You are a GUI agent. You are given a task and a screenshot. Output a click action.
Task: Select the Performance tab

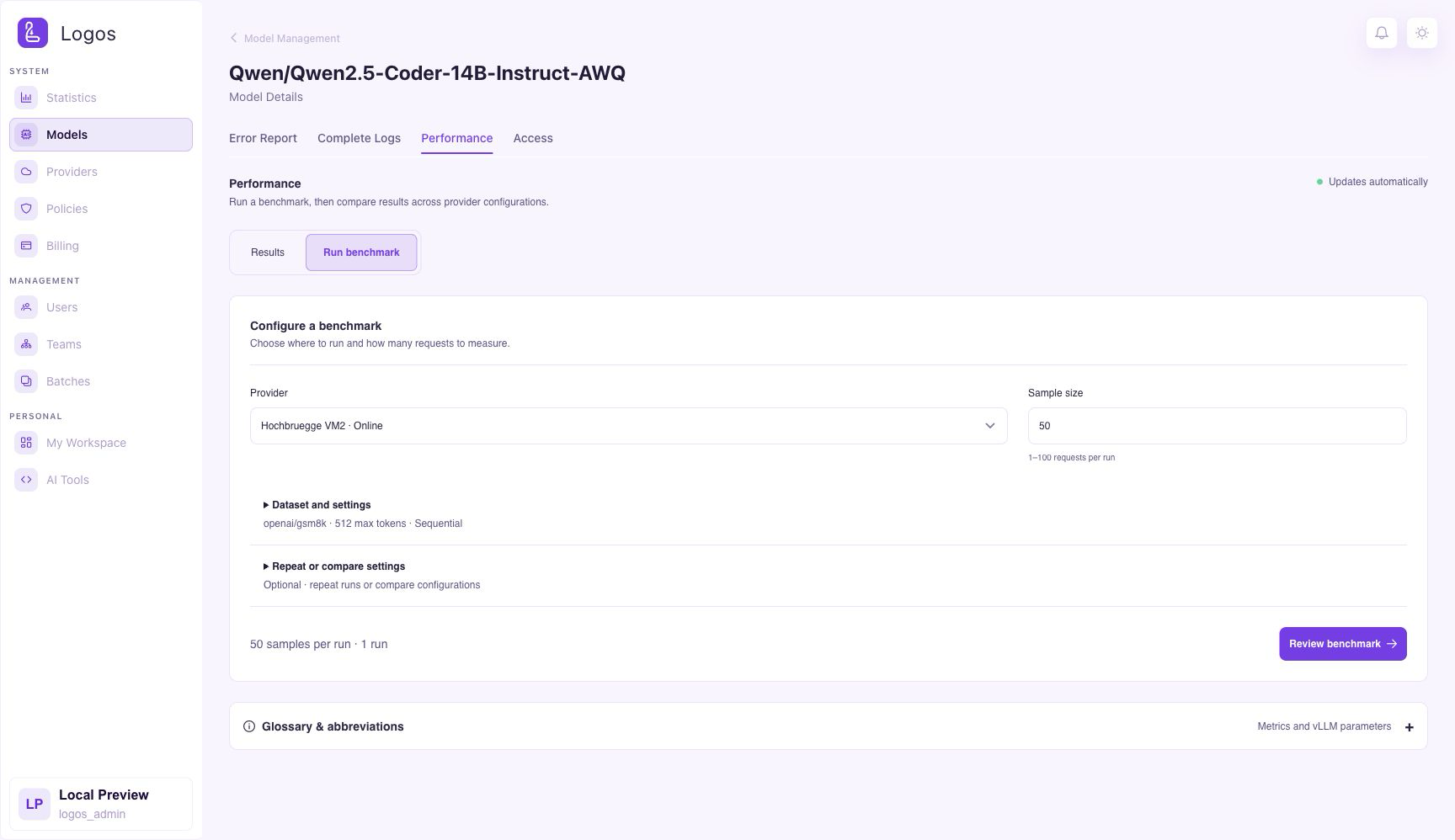[x=457, y=138]
